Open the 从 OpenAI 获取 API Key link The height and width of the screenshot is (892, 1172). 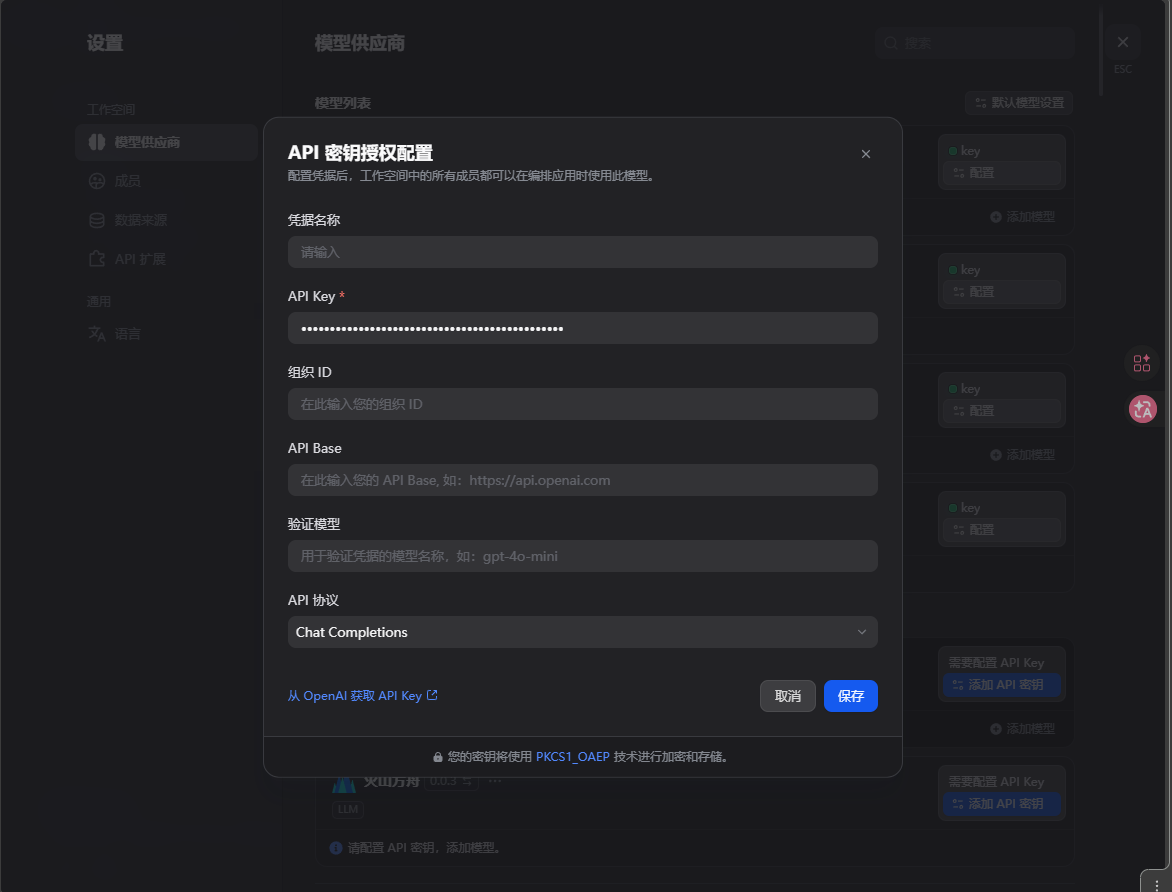pos(355,696)
